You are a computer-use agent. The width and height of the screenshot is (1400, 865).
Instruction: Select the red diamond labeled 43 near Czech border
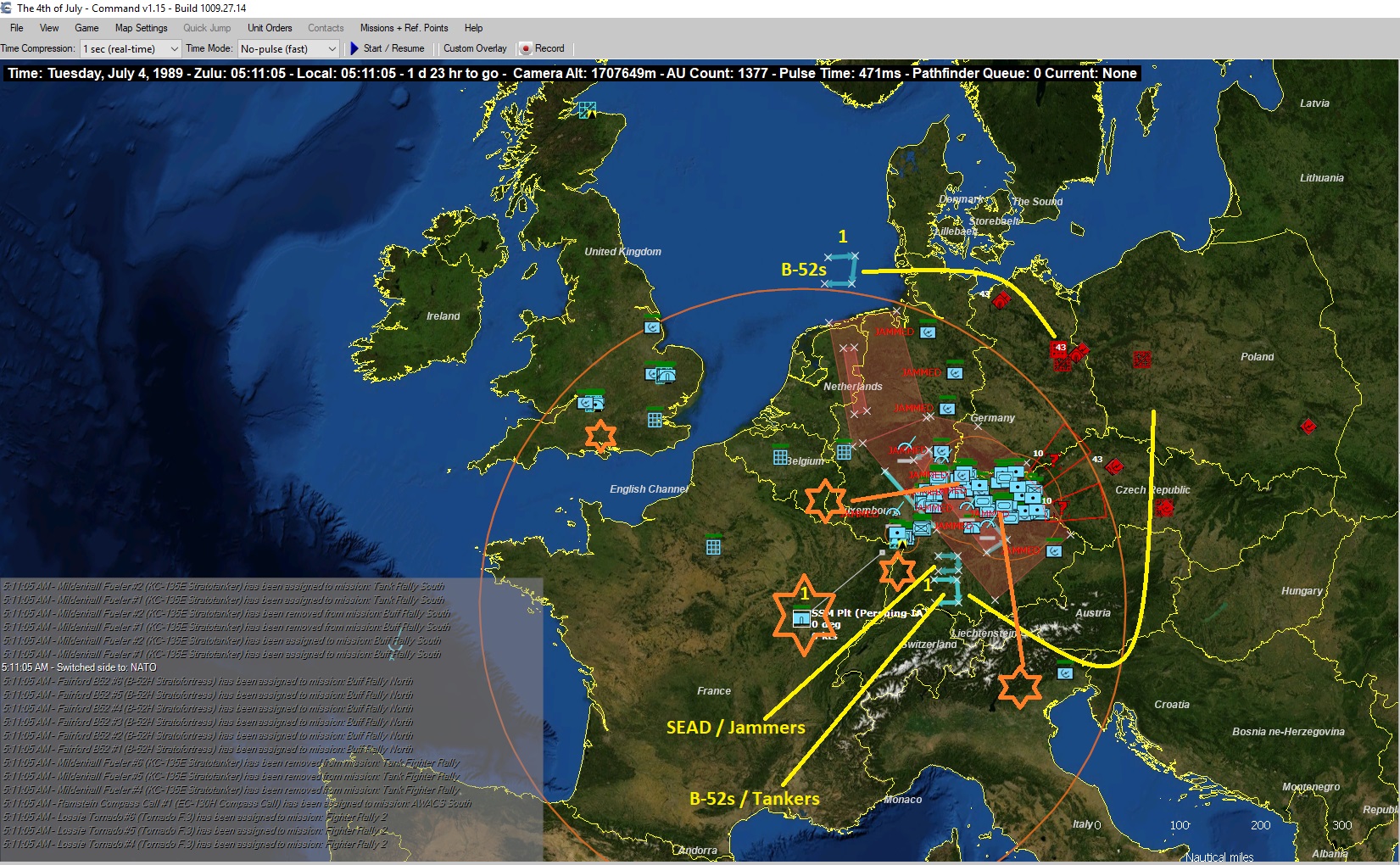(1114, 466)
